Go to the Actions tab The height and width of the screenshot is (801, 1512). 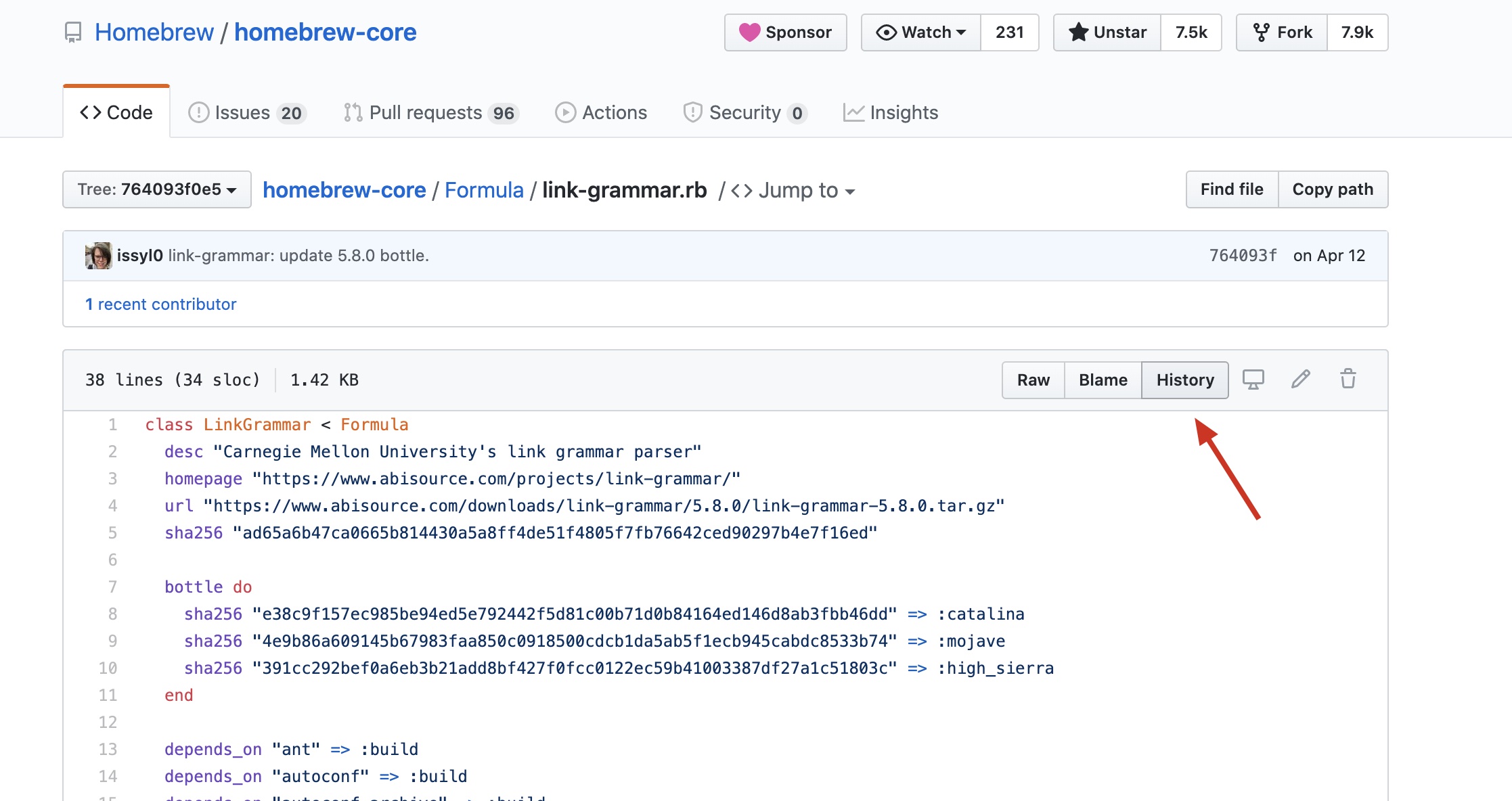[x=601, y=112]
